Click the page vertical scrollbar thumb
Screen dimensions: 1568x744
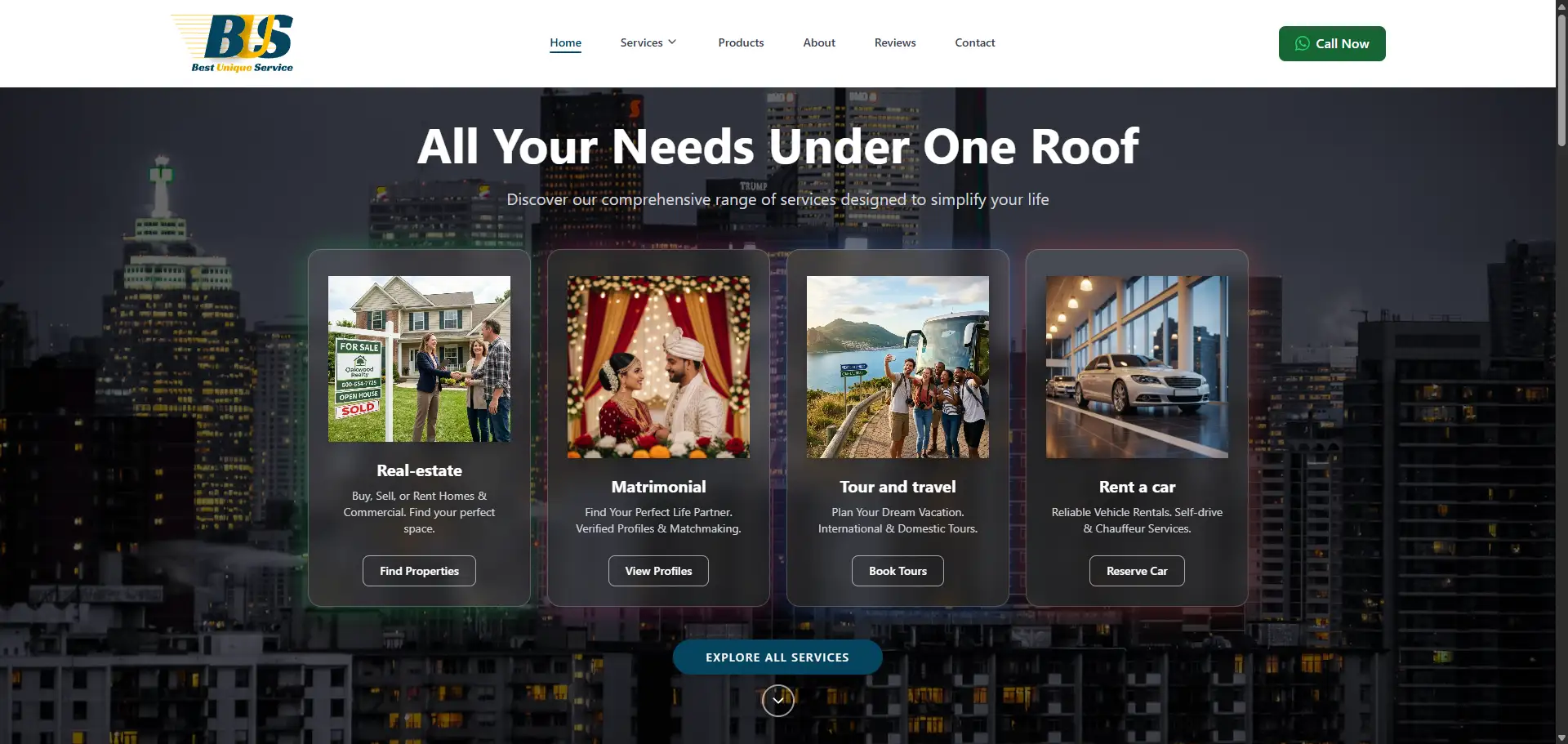pyautogui.click(x=1561, y=80)
